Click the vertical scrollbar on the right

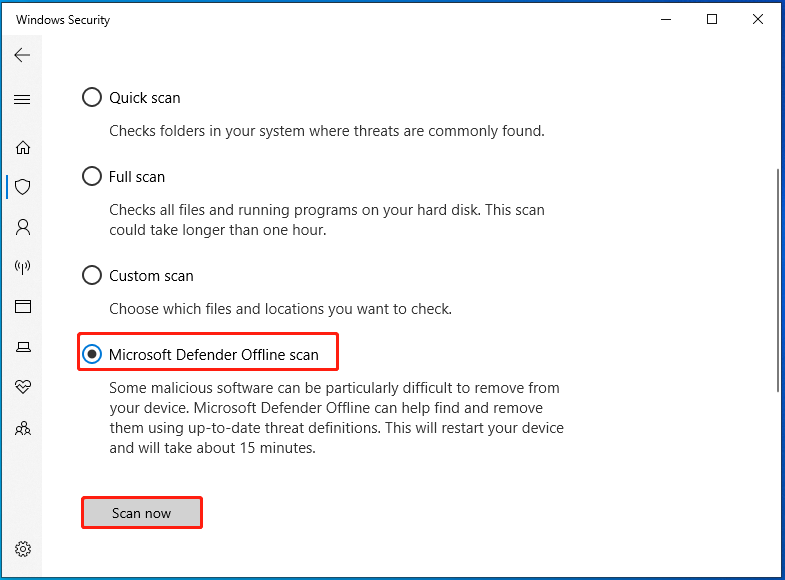coord(777,280)
